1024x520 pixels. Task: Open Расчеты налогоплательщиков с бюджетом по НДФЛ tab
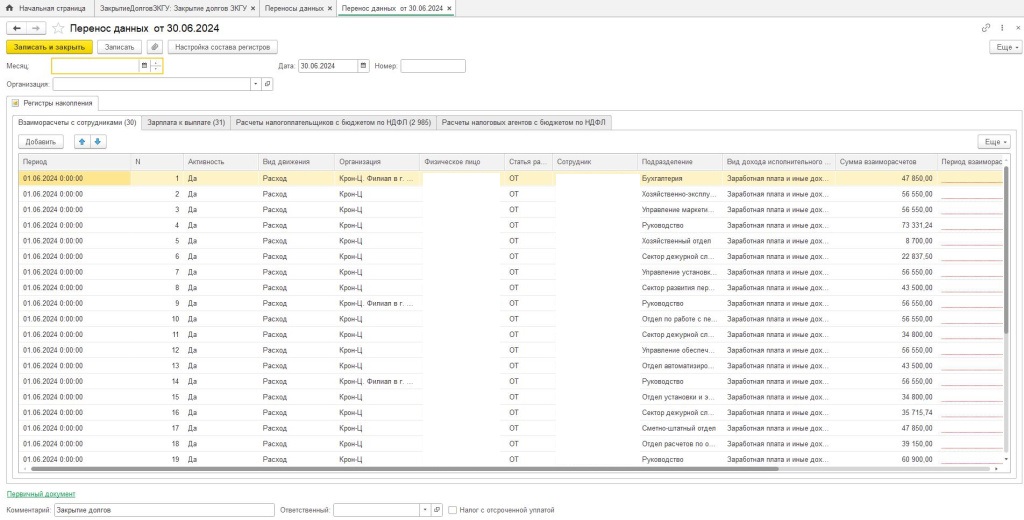[333, 122]
